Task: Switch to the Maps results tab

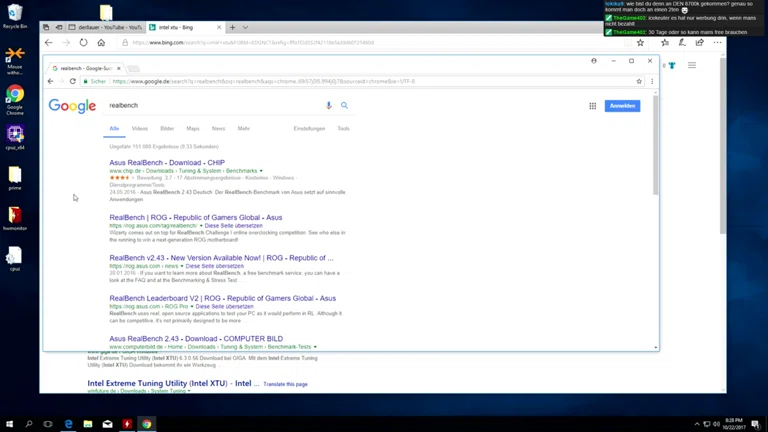Action: point(192,128)
